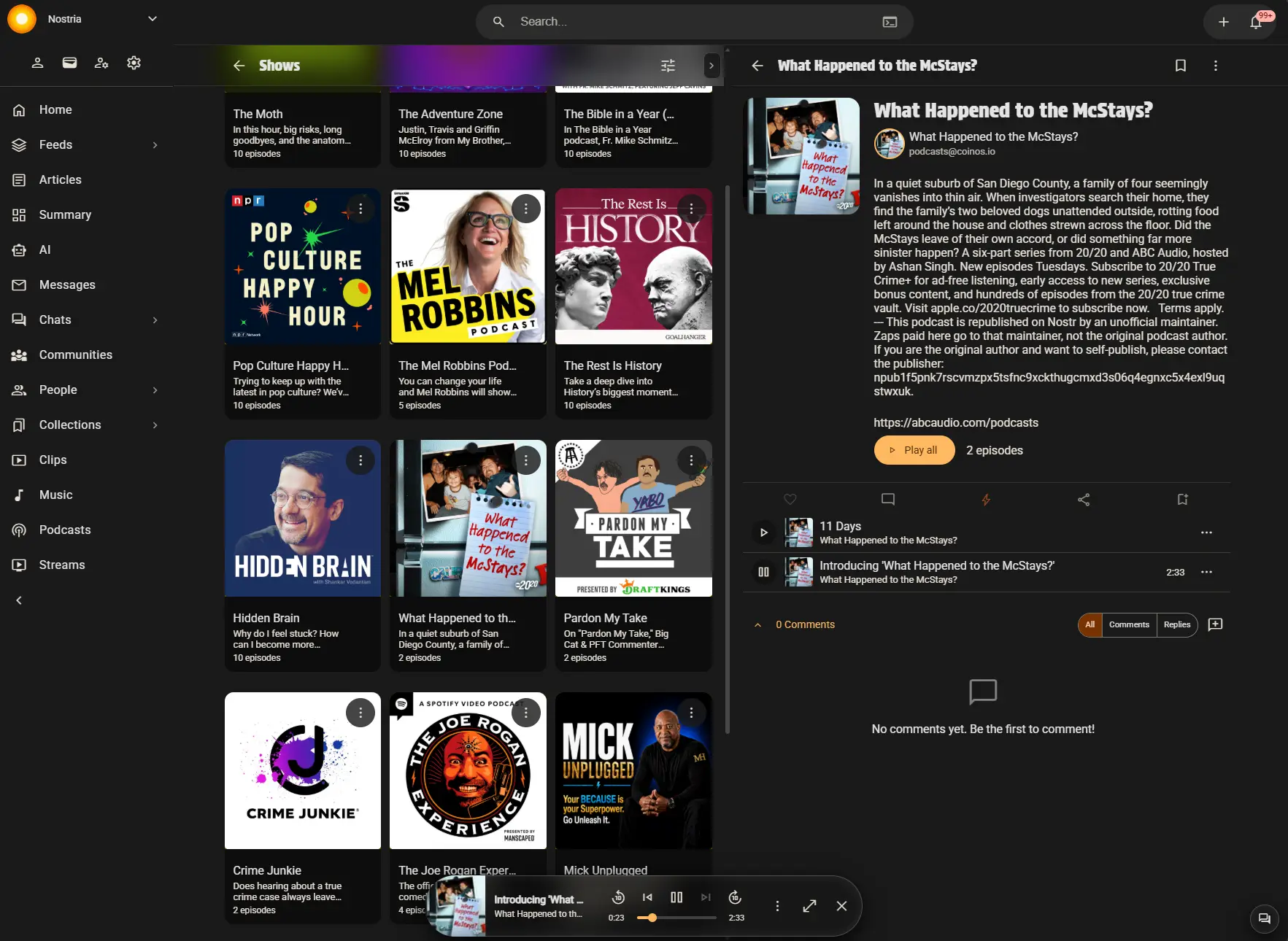
Task: Expand the People submenu chevron
Action: (x=155, y=390)
